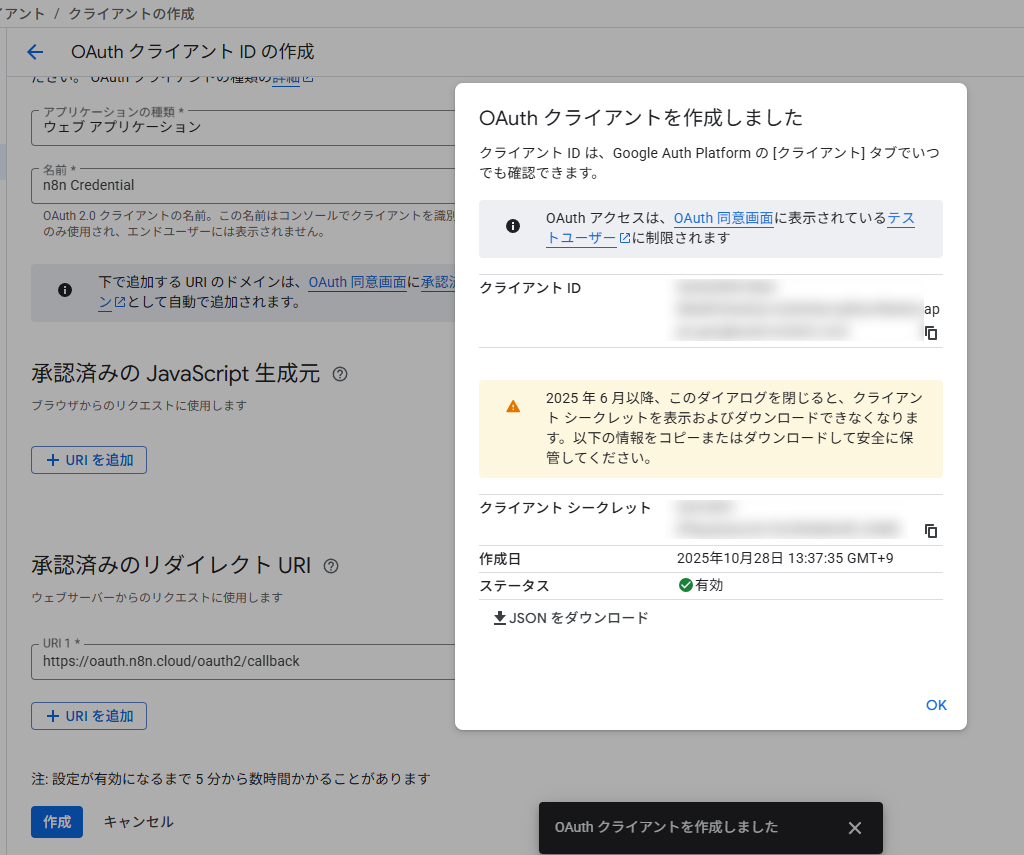
Task: Open help icon beside 承認済みのリダイレクト URI
Action: 331,566
